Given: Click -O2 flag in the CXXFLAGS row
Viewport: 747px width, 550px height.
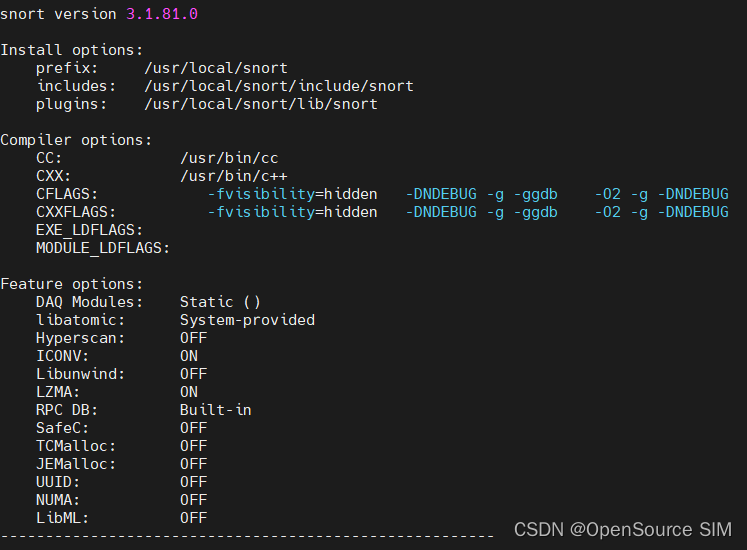Looking at the screenshot, I should [608, 212].
